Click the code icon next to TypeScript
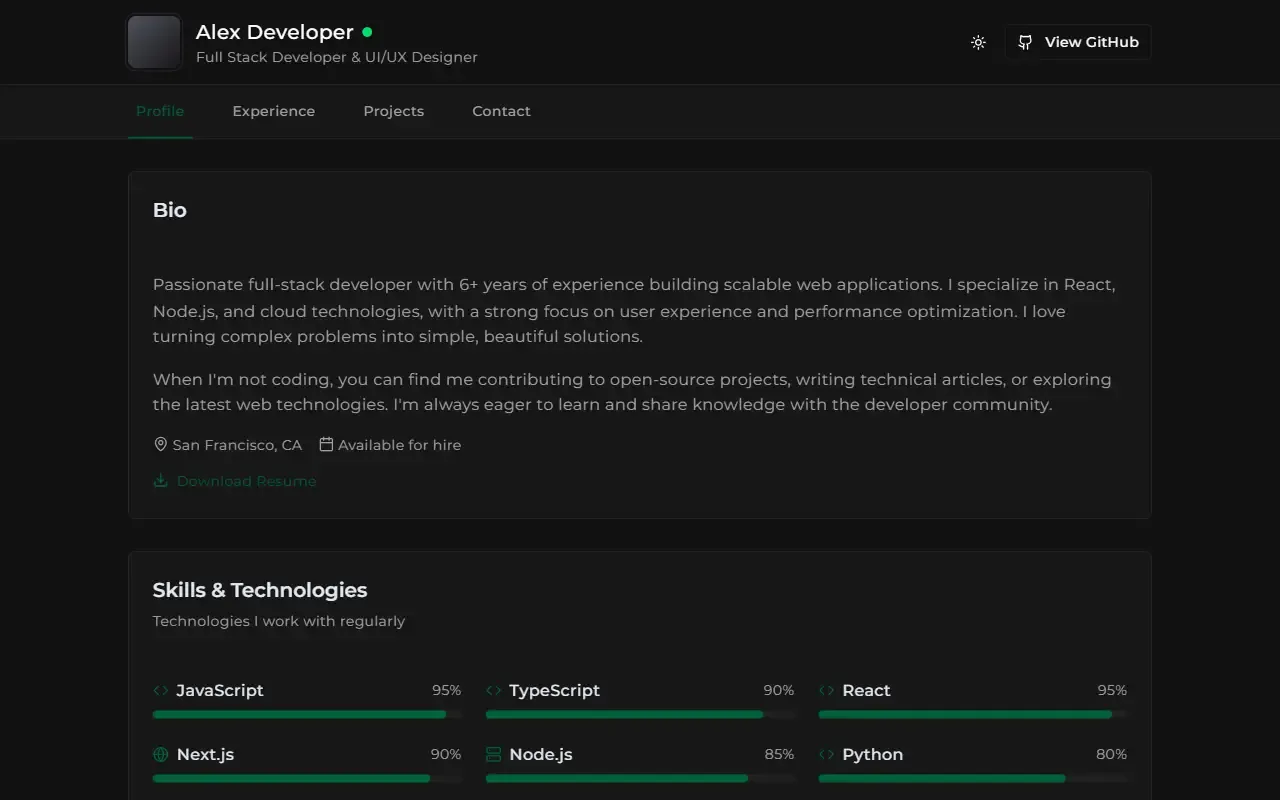 pyautogui.click(x=493, y=690)
